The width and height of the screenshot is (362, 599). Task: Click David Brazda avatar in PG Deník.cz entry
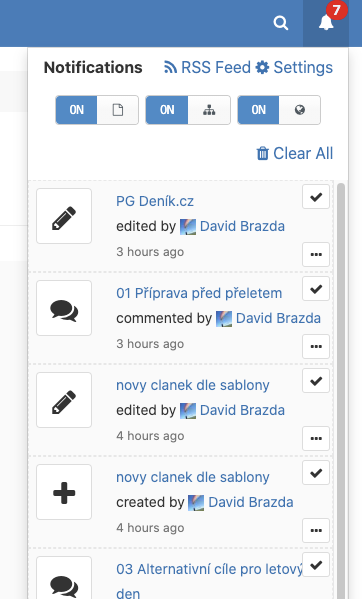(x=187, y=227)
